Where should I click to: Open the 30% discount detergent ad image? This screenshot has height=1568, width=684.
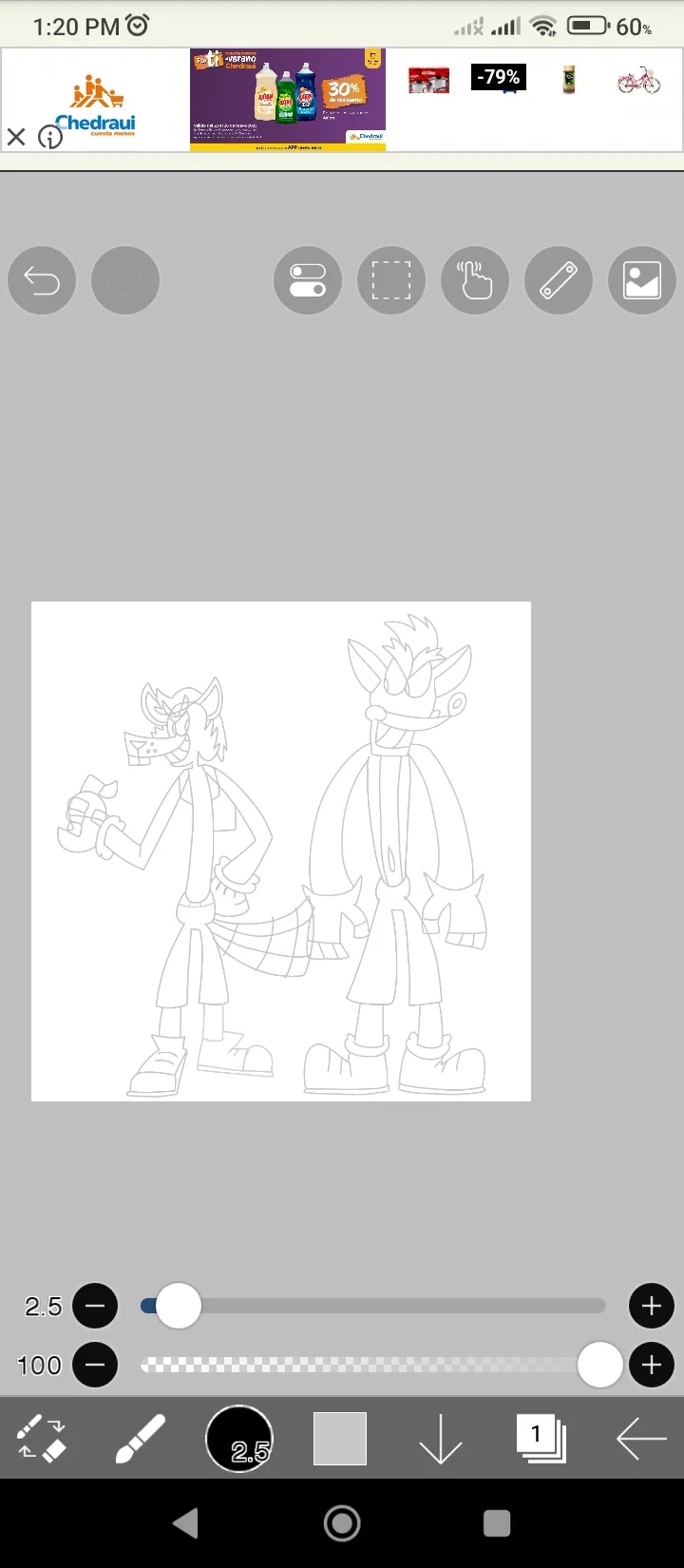click(288, 100)
